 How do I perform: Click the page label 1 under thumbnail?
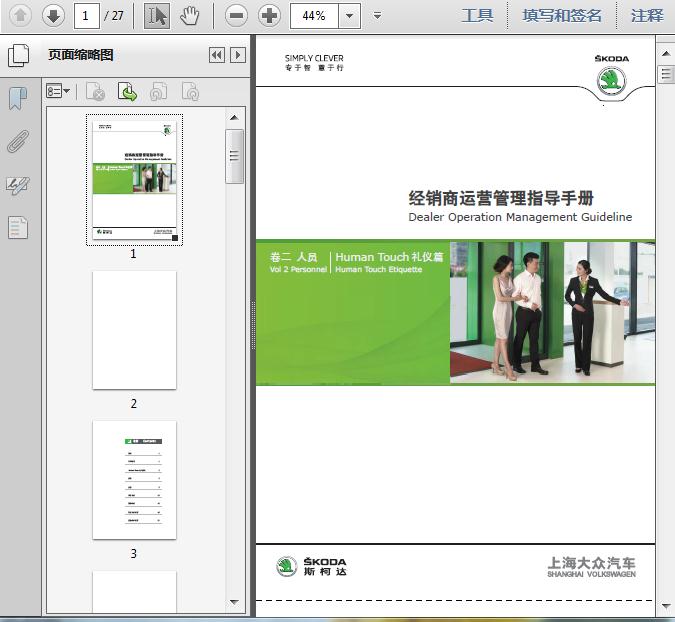pos(133,254)
